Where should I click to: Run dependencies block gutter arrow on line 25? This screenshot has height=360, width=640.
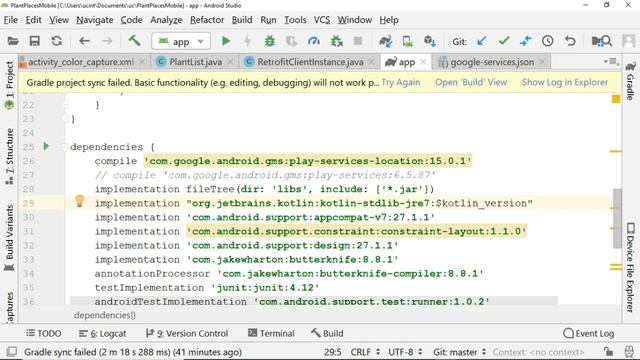tap(46, 146)
